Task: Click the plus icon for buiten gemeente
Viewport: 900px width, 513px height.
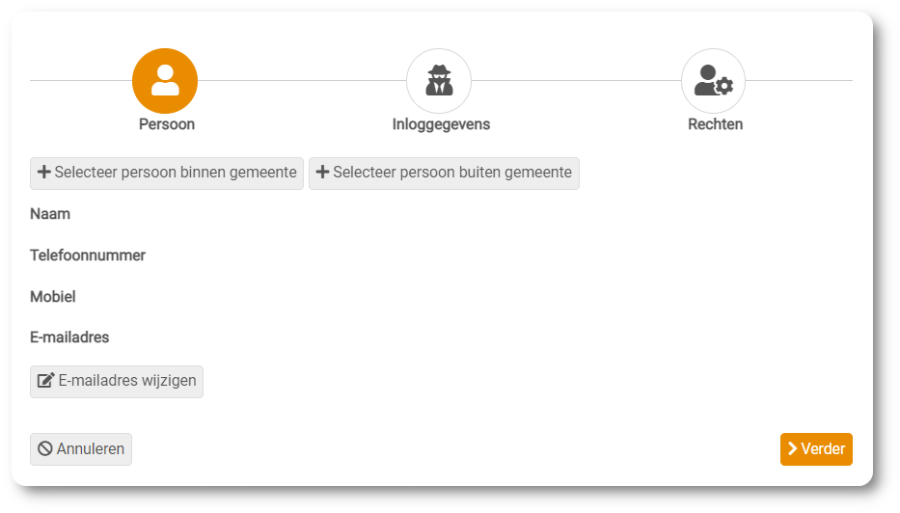Action: [x=323, y=172]
